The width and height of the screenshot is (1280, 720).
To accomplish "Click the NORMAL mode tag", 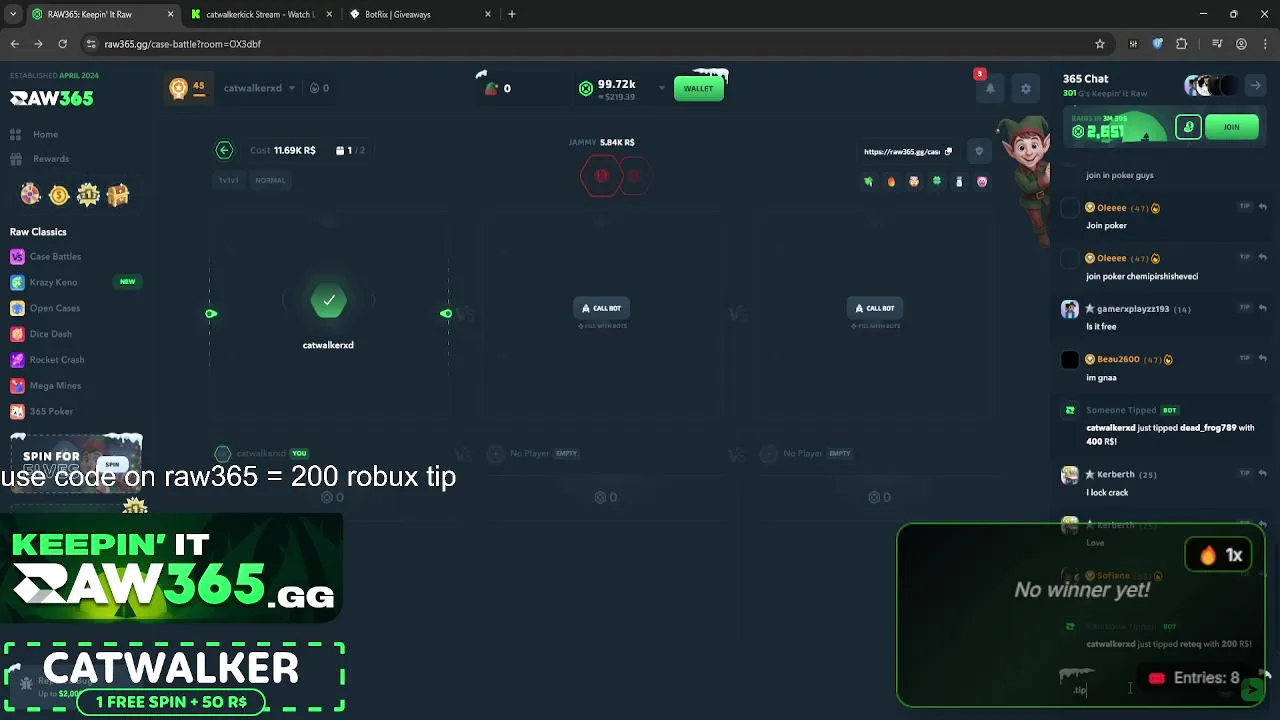I will (270, 180).
